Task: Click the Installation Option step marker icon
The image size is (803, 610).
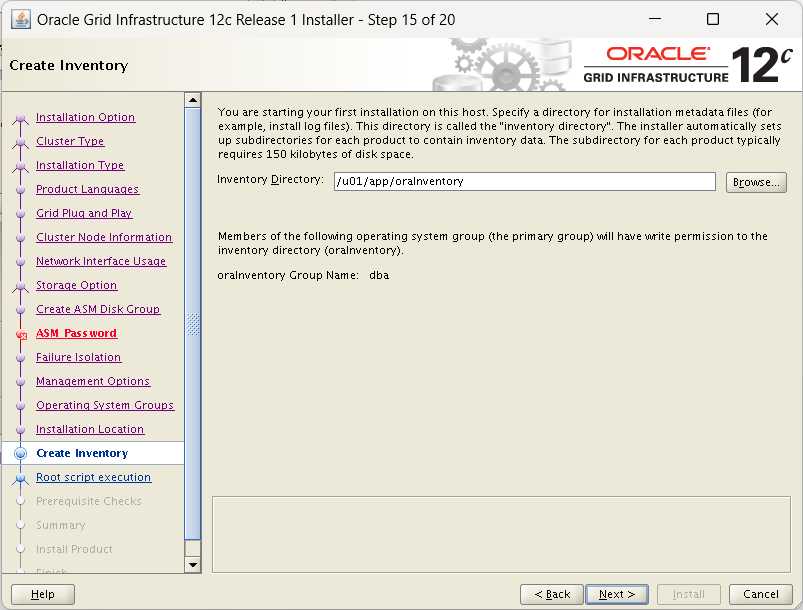Action: 20,119
